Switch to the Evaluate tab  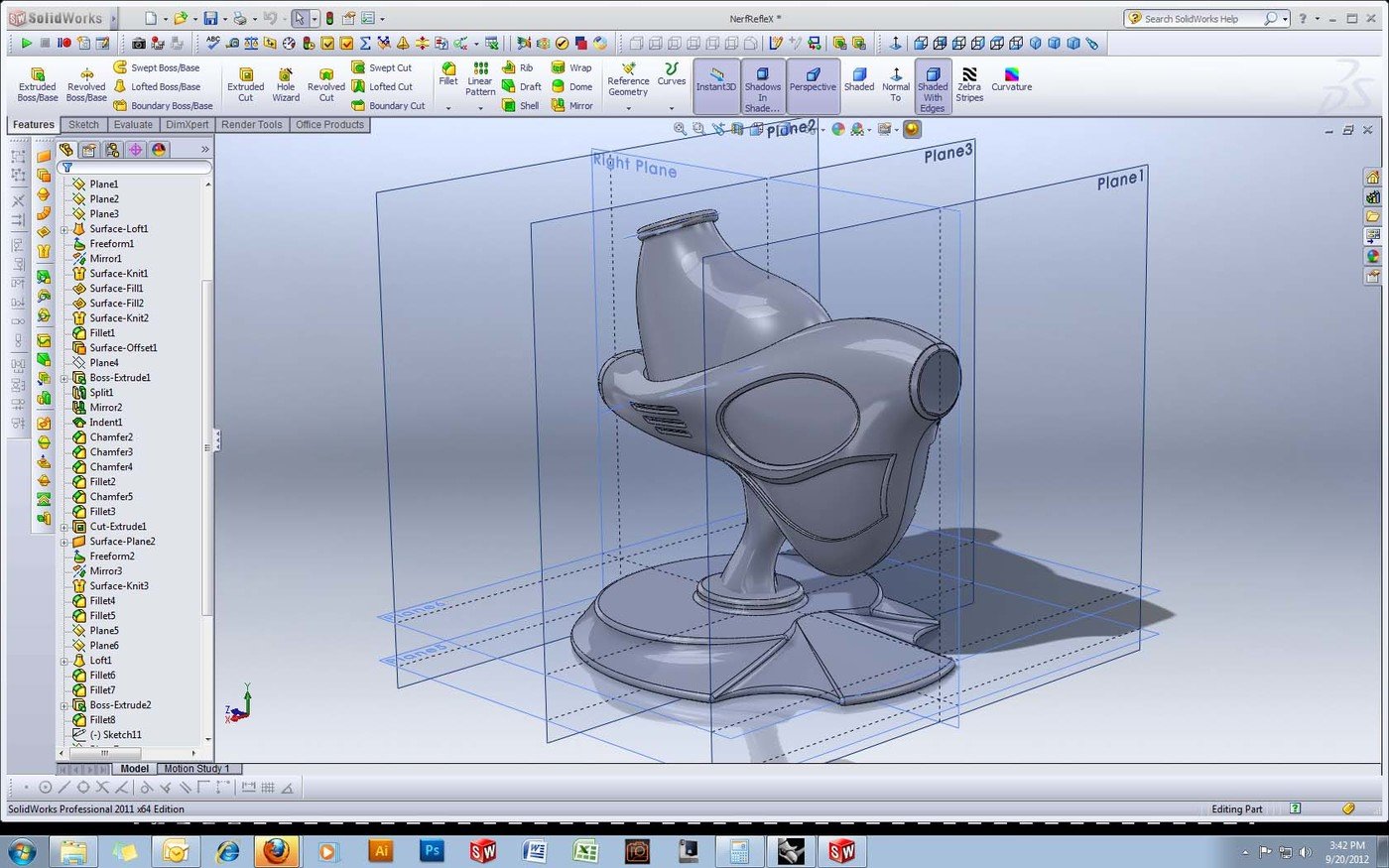(133, 124)
